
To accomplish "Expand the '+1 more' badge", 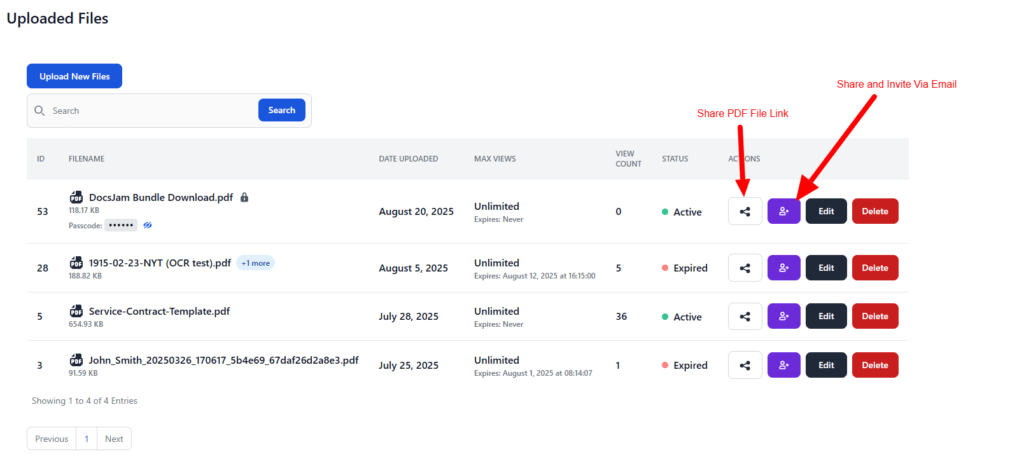I will [255, 263].
